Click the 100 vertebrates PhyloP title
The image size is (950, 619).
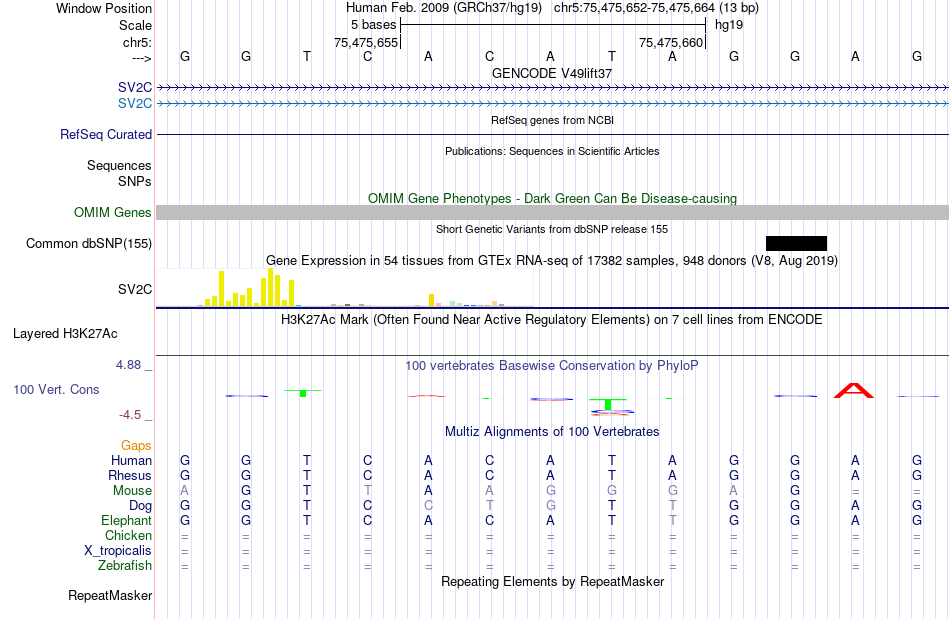pyautogui.click(x=552, y=365)
